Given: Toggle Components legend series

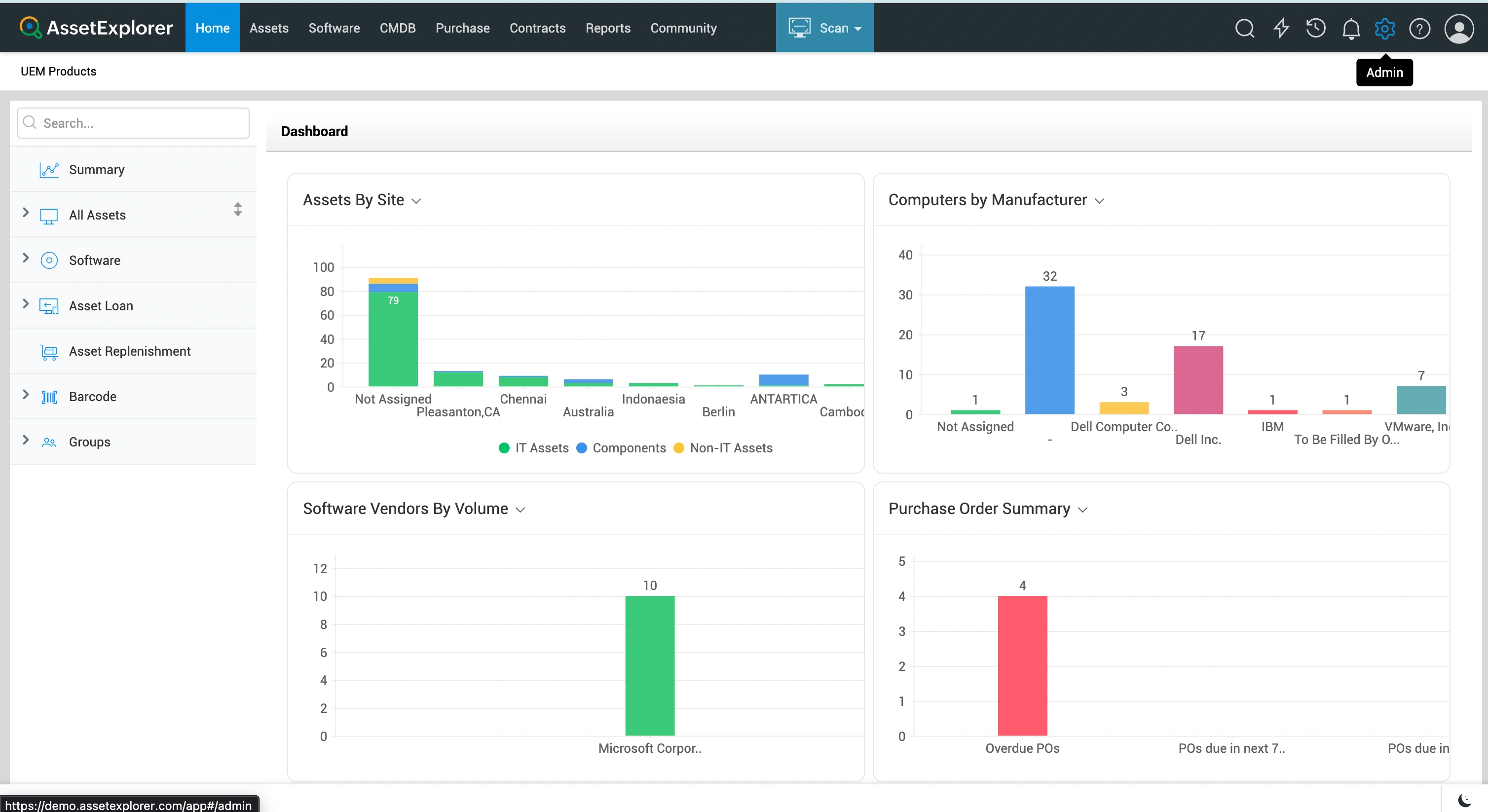Looking at the screenshot, I should (621, 447).
